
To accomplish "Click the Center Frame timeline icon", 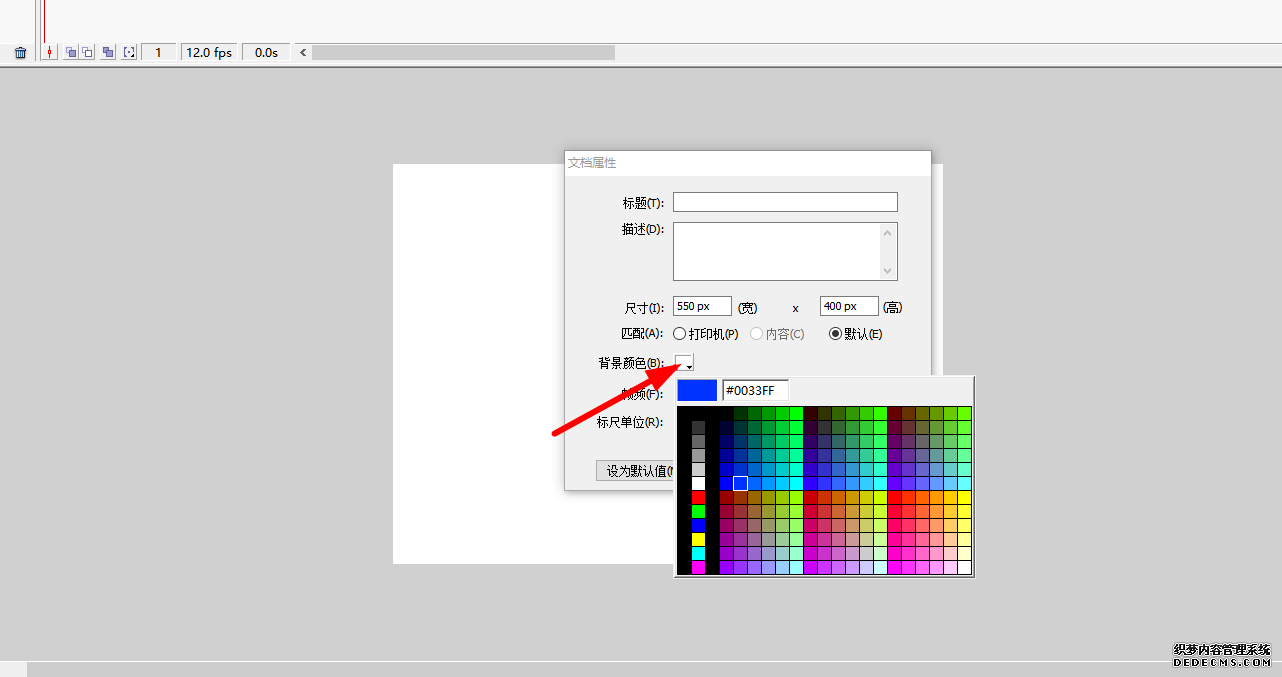I will tap(50, 52).
